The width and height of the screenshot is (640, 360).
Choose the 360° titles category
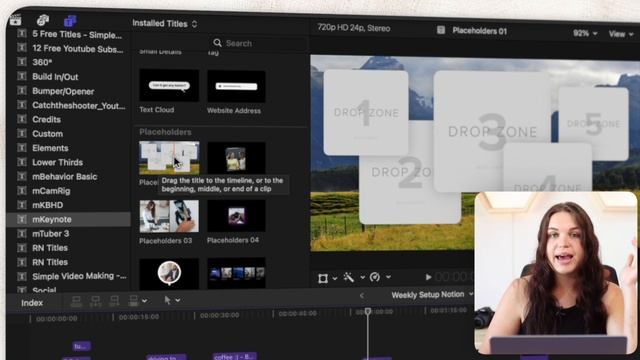click(x=42, y=62)
